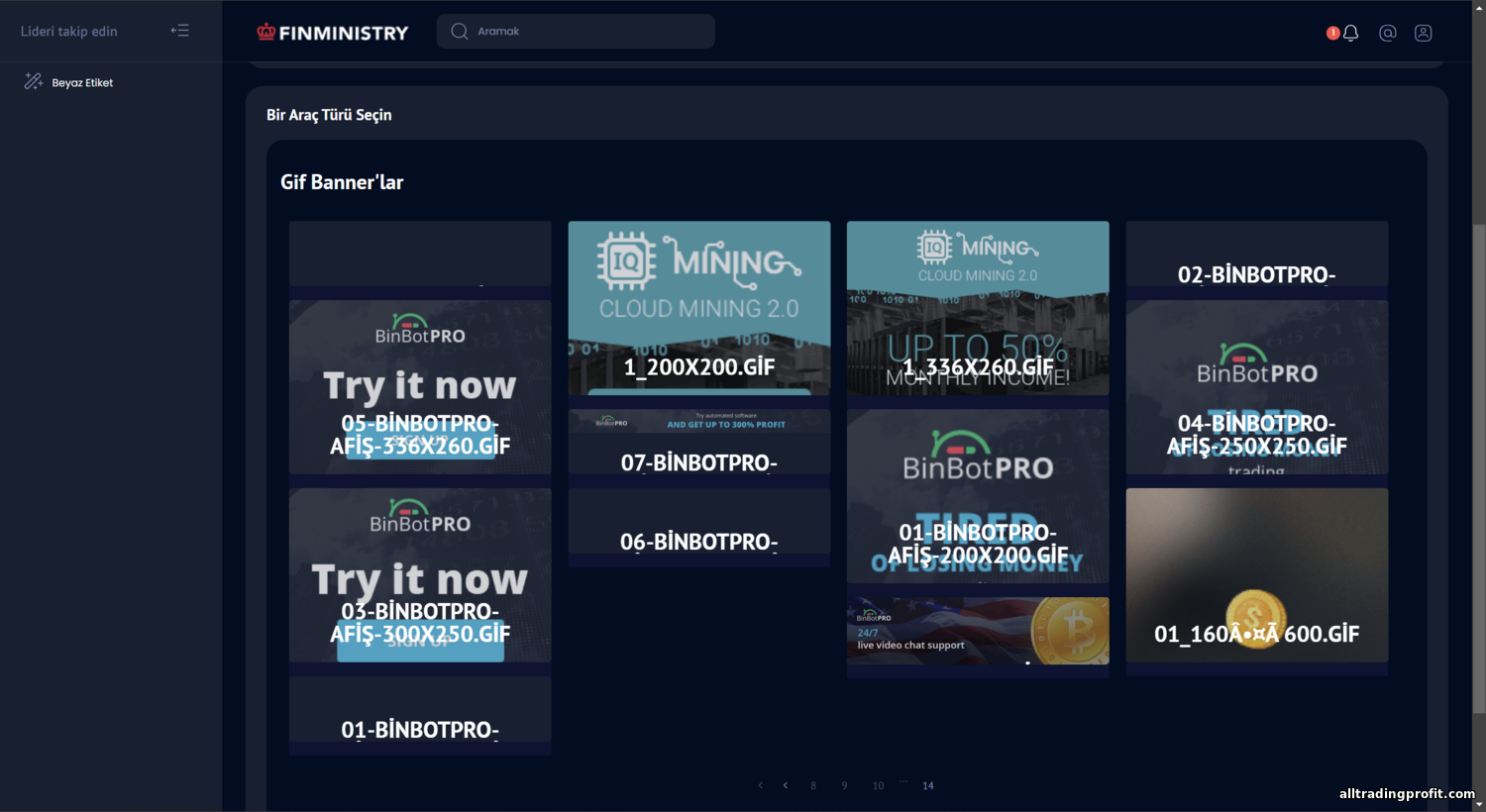Image resolution: width=1486 pixels, height=812 pixels.
Task: Click the Beyaz Etiket wand icon
Action: click(x=33, y=82)
